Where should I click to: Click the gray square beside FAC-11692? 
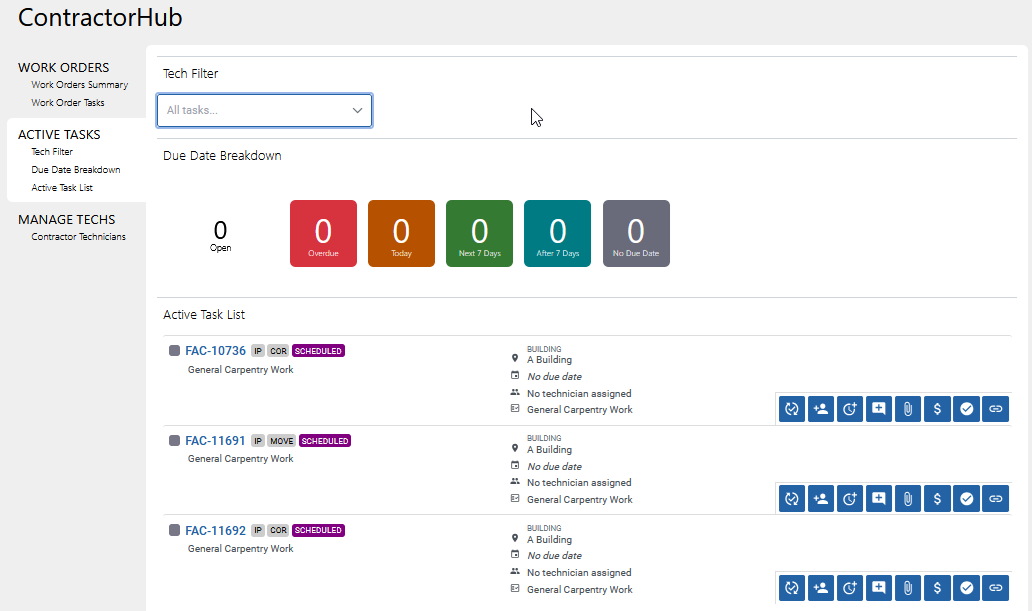pyautogui.click(x=174, y=531)
